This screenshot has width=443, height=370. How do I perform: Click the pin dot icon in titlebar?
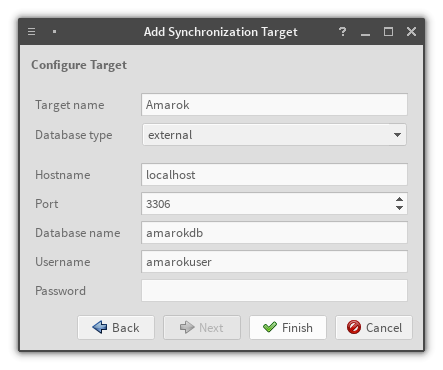[x=54, y=32]
